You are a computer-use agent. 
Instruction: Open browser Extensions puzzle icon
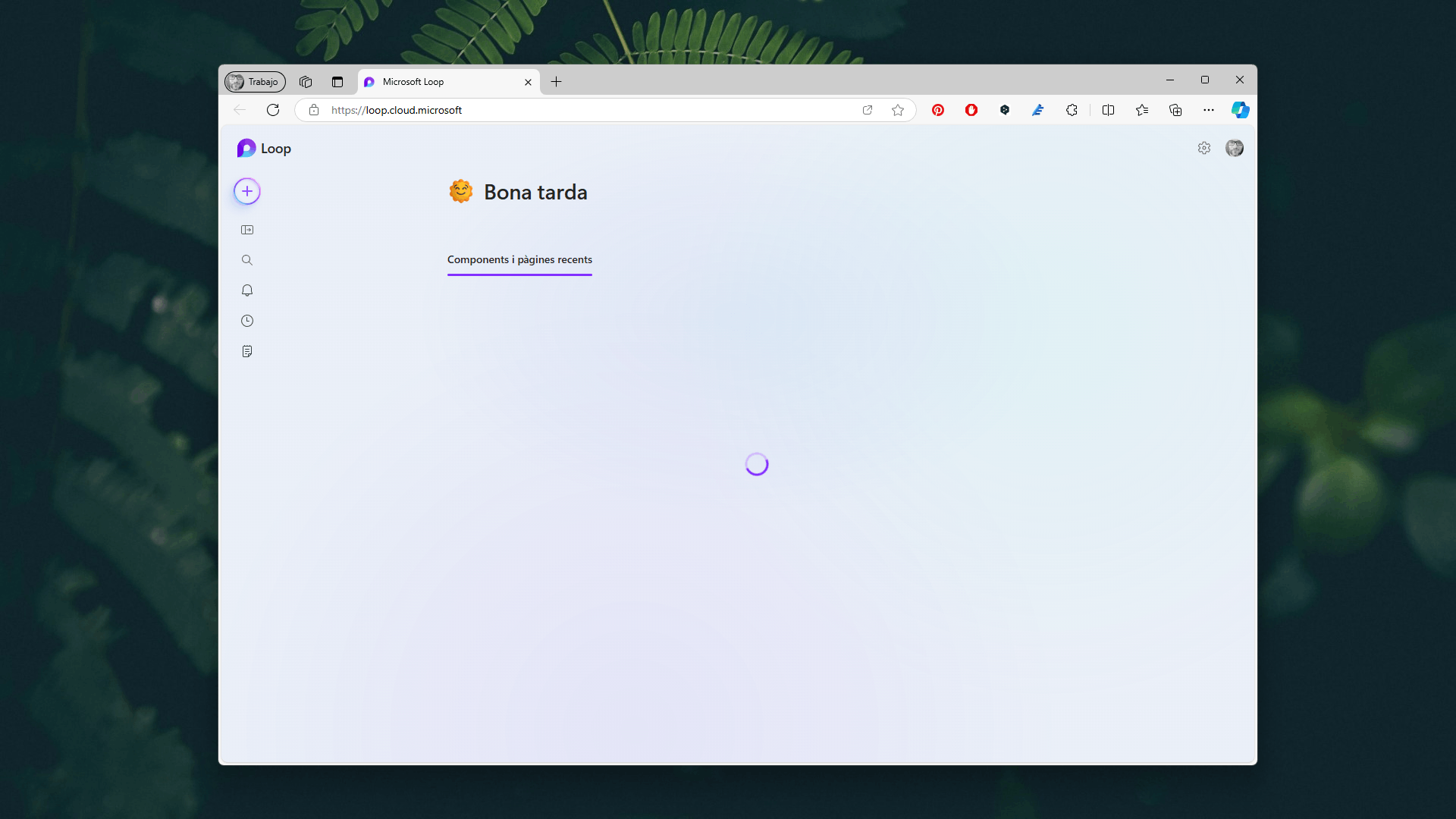(1072, 110)
